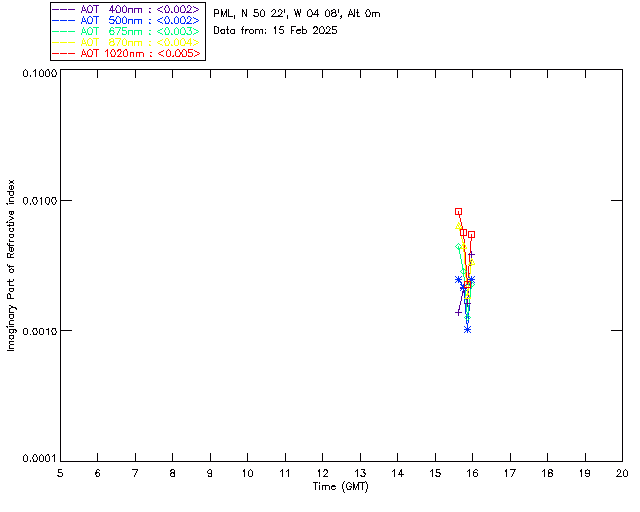Image resolution: width=640 pixels, height=512 pixels.
Task: Select the PML station location text
Action: click(x=297, y=14)
